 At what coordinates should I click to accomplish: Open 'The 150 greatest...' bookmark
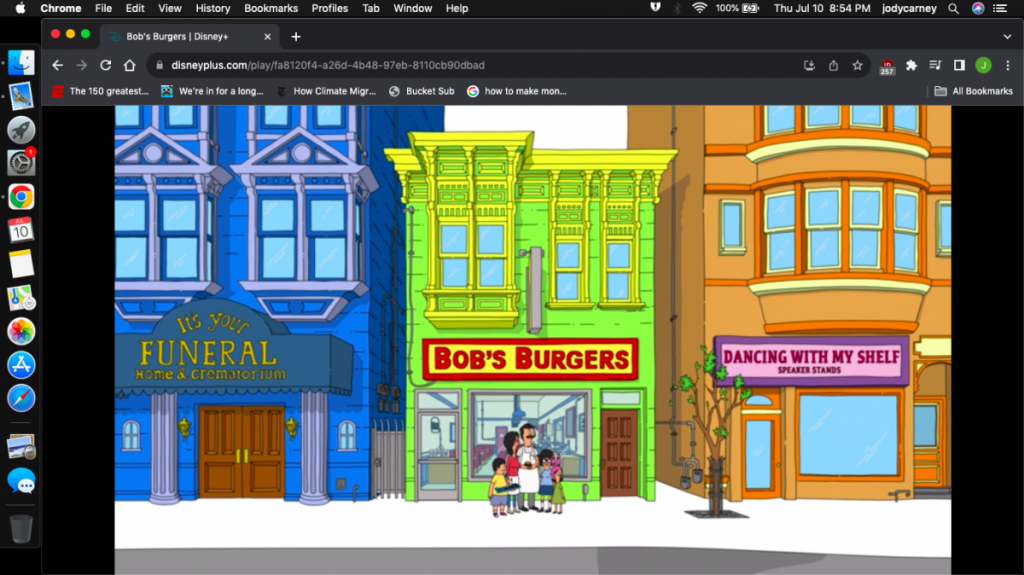101,91
